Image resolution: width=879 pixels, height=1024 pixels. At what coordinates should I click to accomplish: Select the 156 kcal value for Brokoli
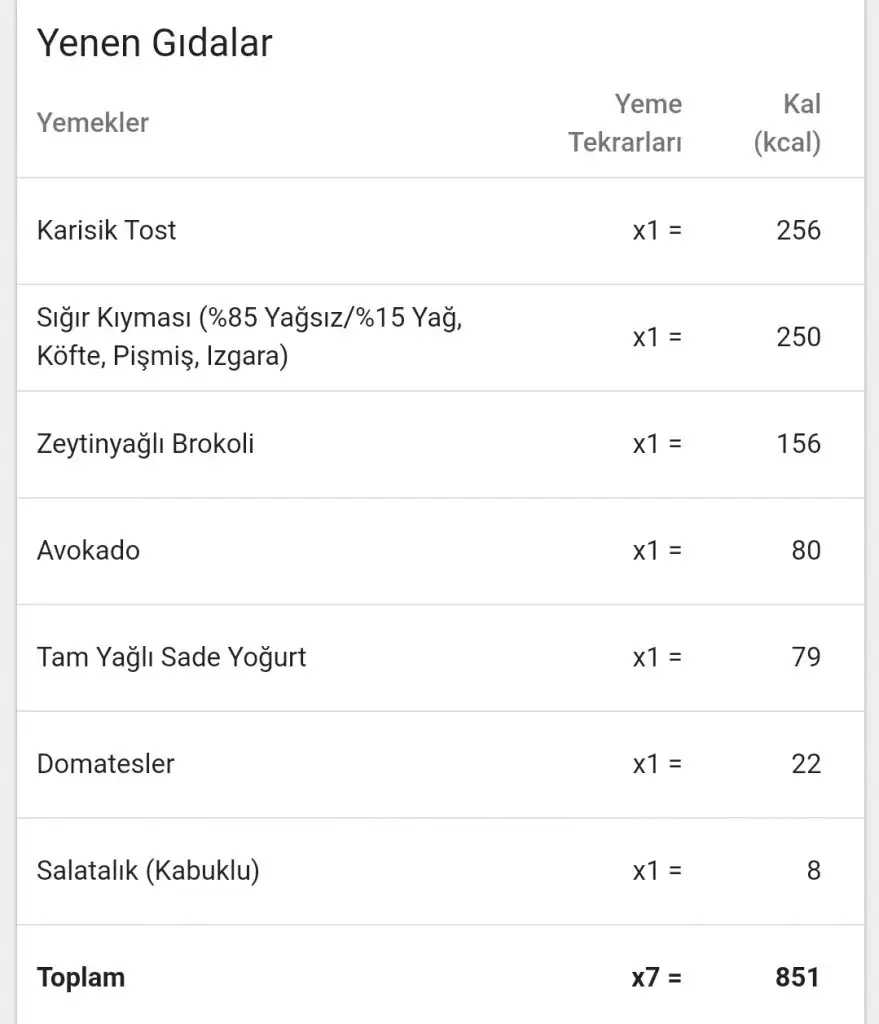(798, 444)
